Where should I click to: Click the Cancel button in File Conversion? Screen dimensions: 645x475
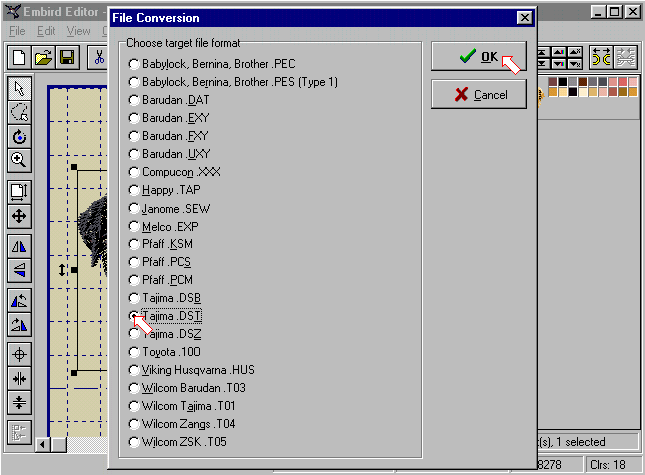coord(479,95)
